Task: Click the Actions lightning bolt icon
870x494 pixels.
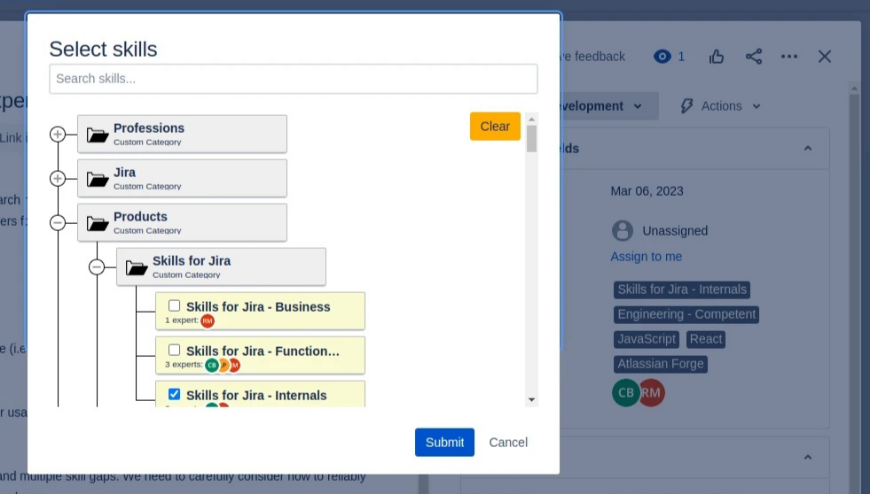Action: tap(687, 106)
